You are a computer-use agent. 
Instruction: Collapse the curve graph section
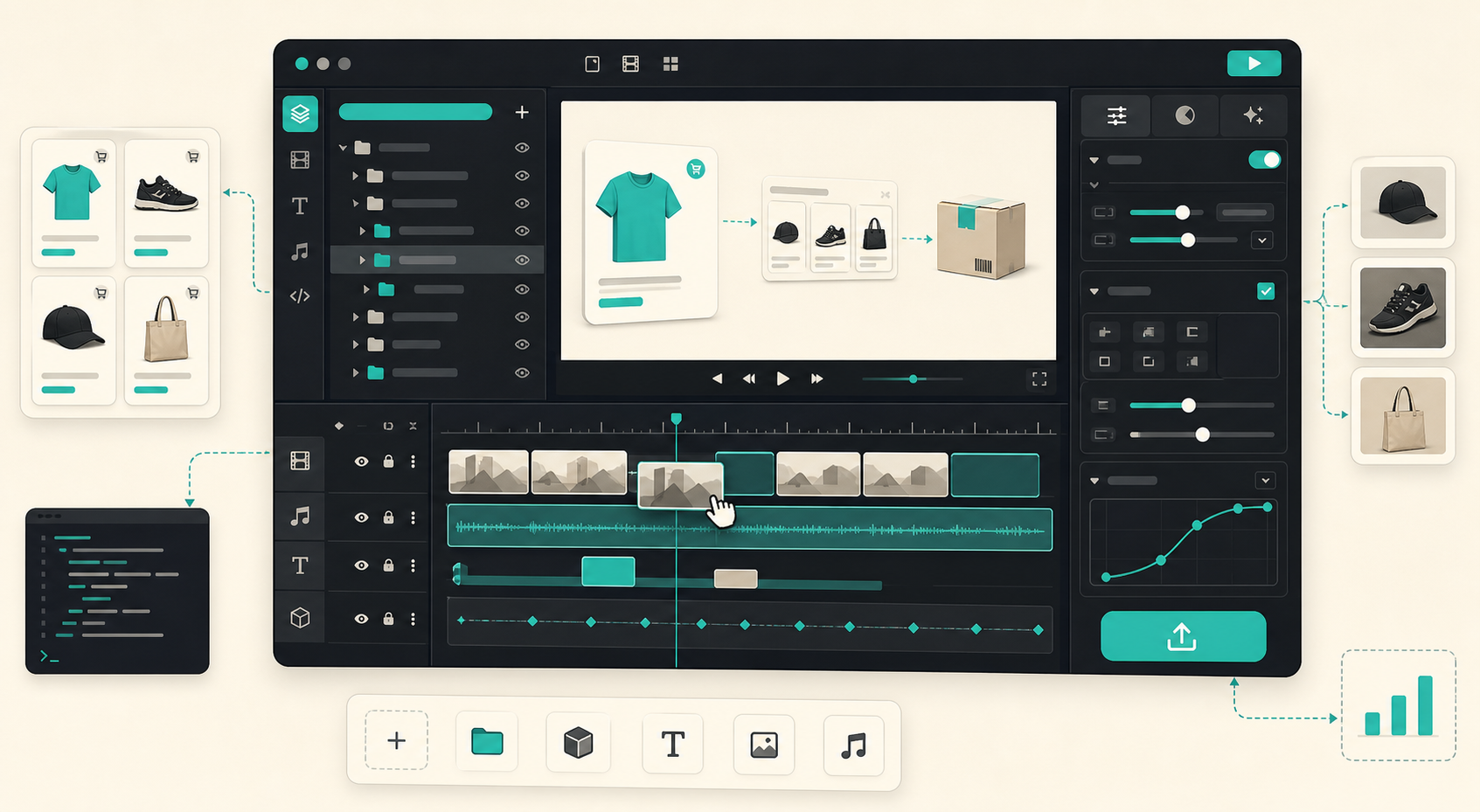pos(1094,481)
